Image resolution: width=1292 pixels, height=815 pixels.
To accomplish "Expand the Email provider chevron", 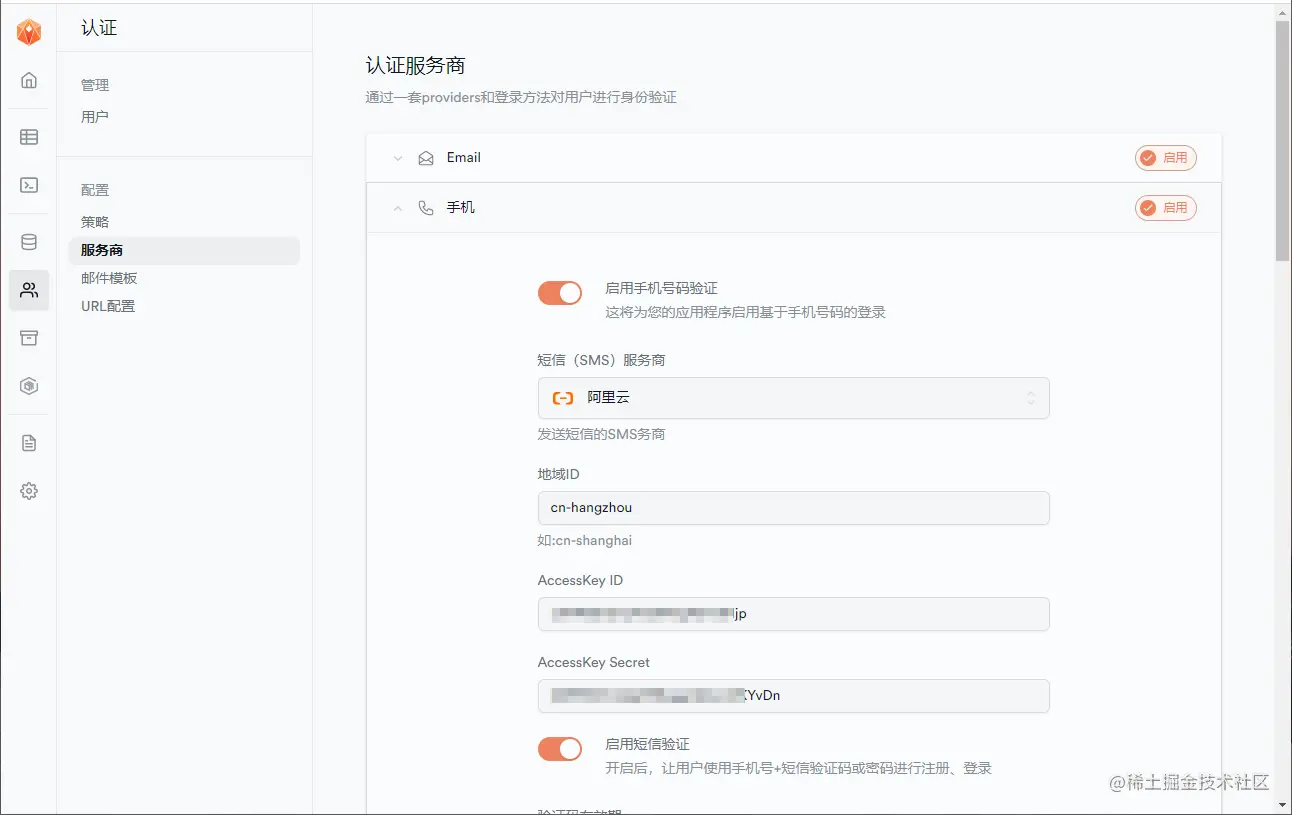I will pyautogui.click(x=398, y=158).
